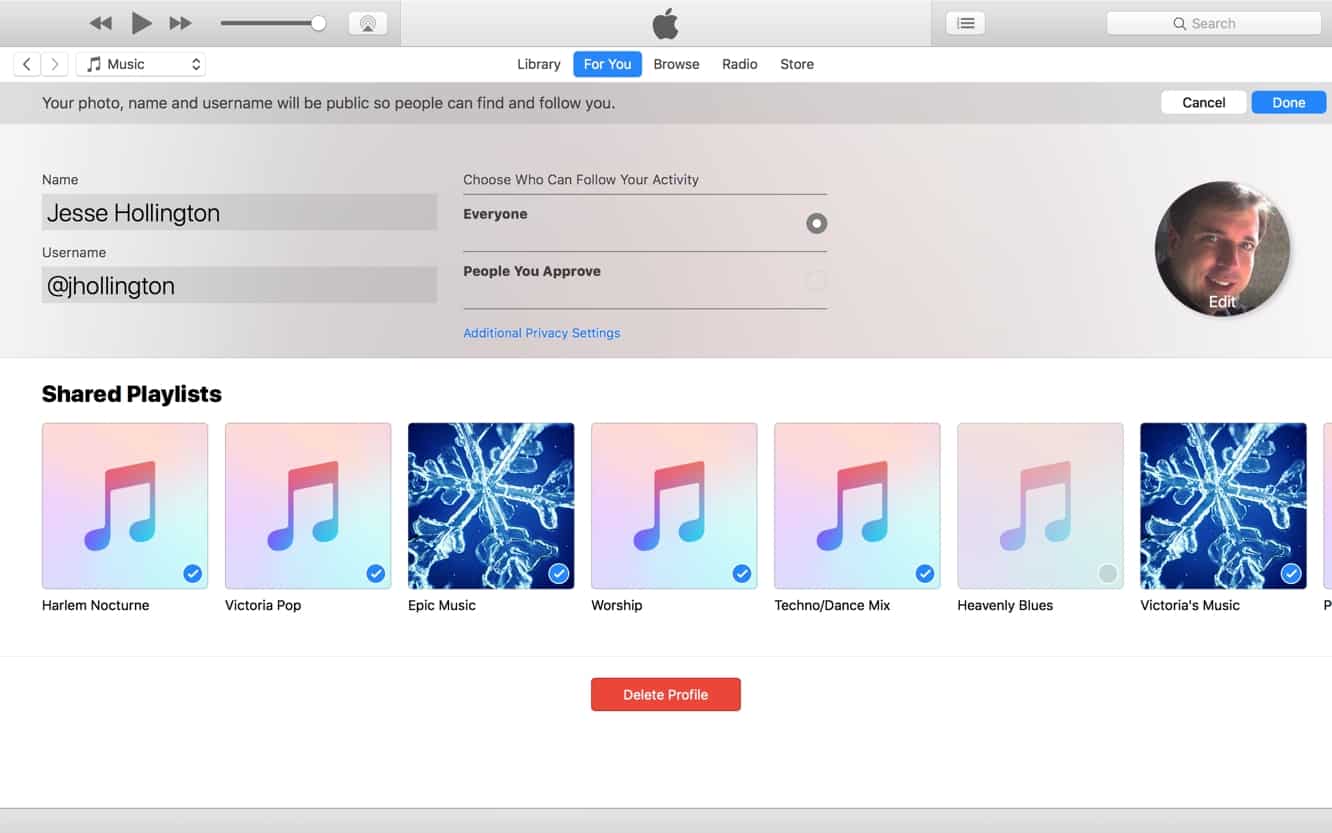Click the Epic Music playlist name
Viewport: 1332px width, 833px height.
pyautogui.click(x=442, y=605)
